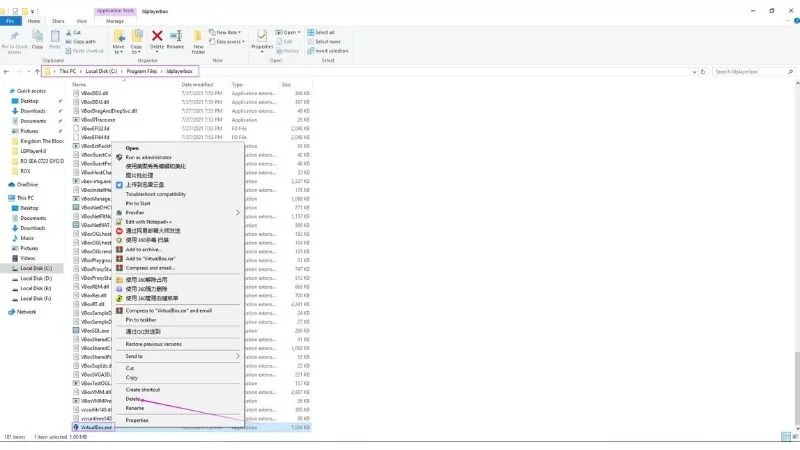Click the Back navigation arrow
Image resolution: width=800 pixels, height=450 pixels.
point(6,71)
